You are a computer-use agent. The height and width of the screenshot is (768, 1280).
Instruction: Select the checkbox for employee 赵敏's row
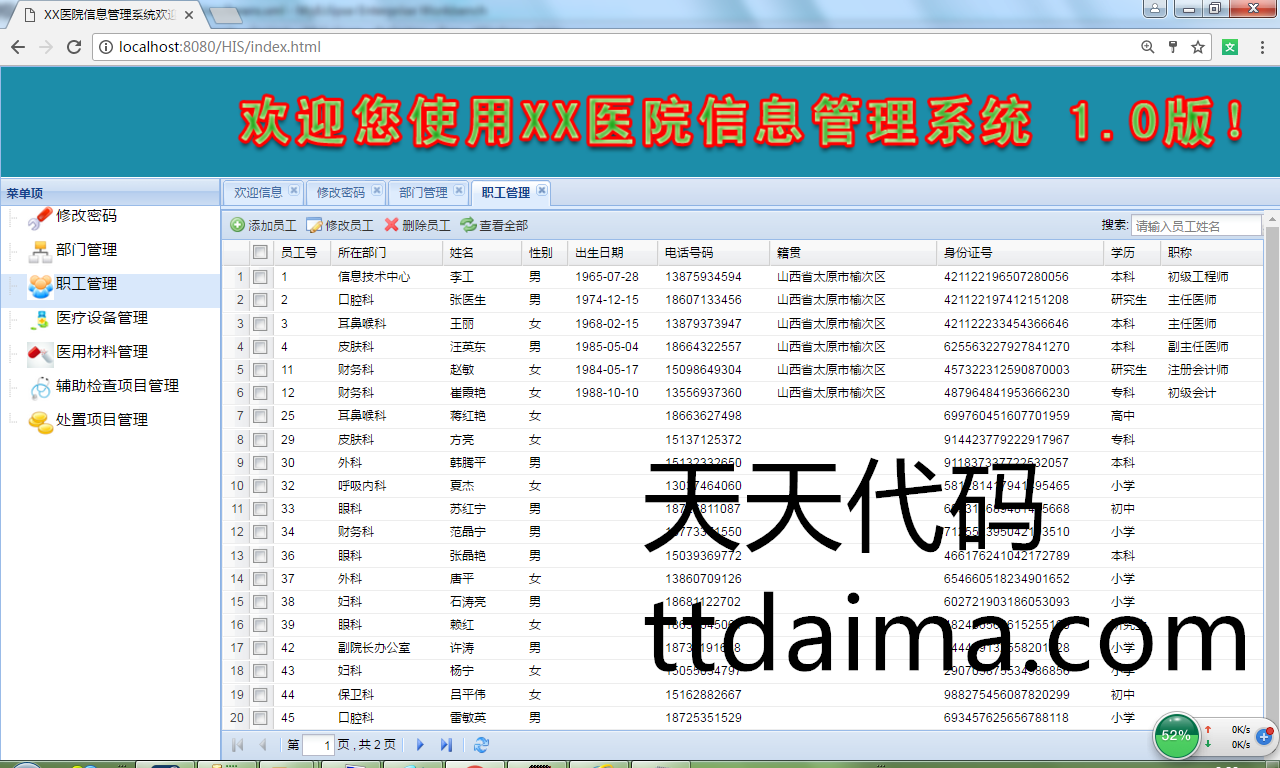click(260, 370)
